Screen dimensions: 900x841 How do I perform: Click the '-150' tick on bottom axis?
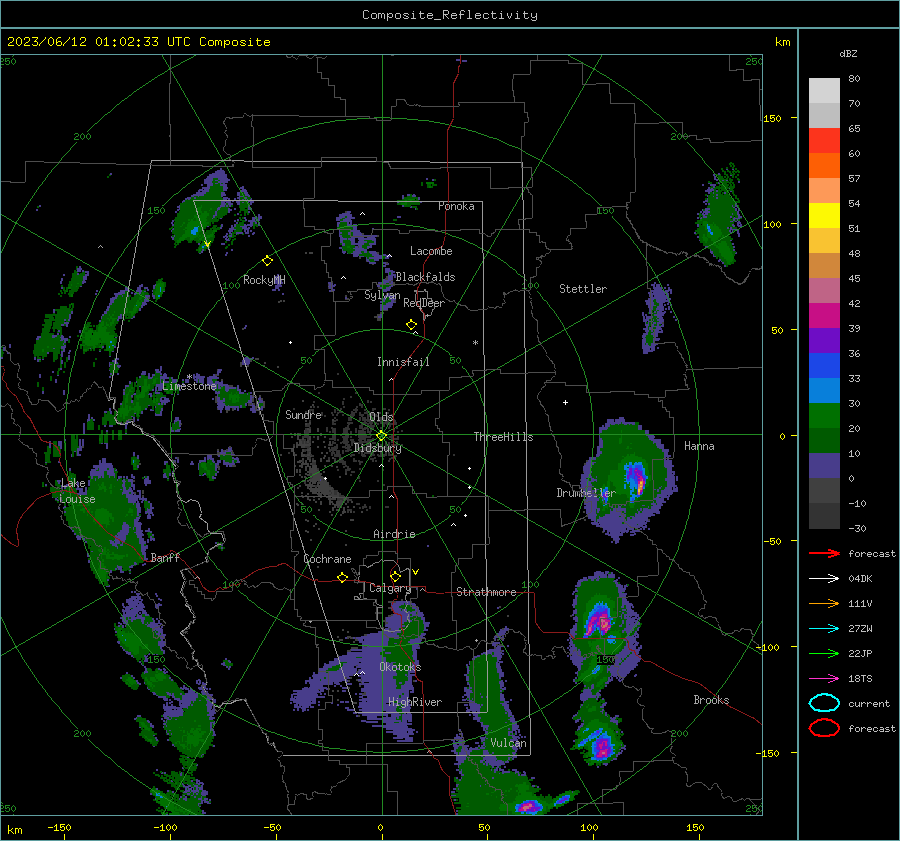(59, 827)
